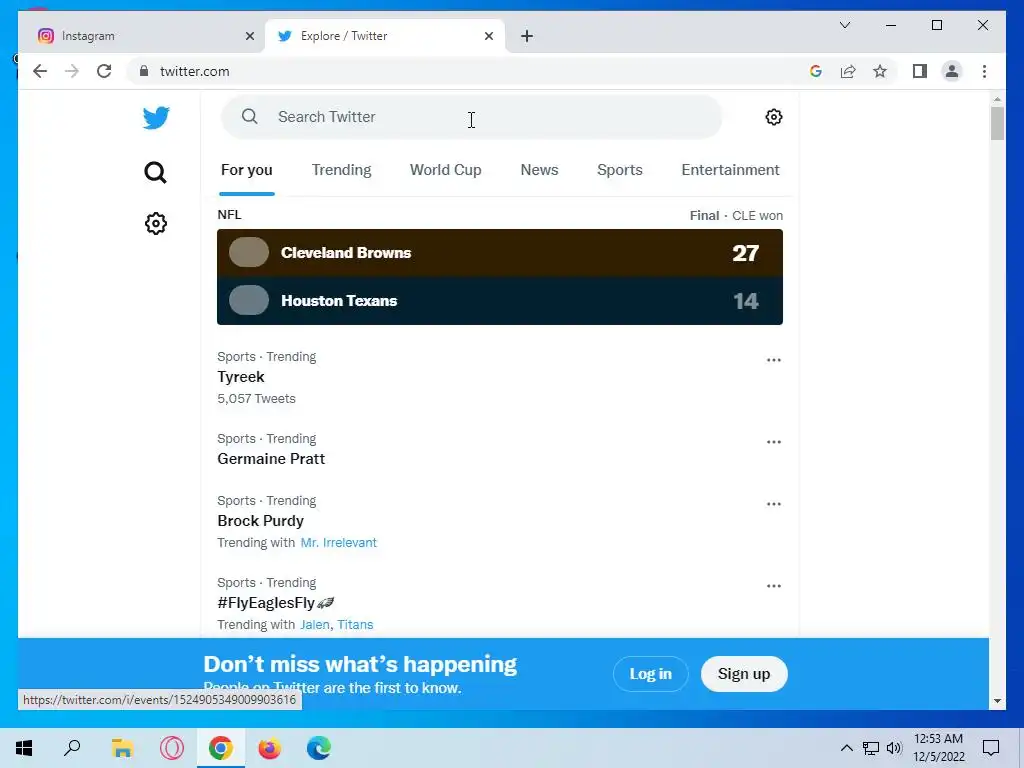1024x768 pixels.
Task: Launch File Explorer from taskbar
Action: [122, 748]
